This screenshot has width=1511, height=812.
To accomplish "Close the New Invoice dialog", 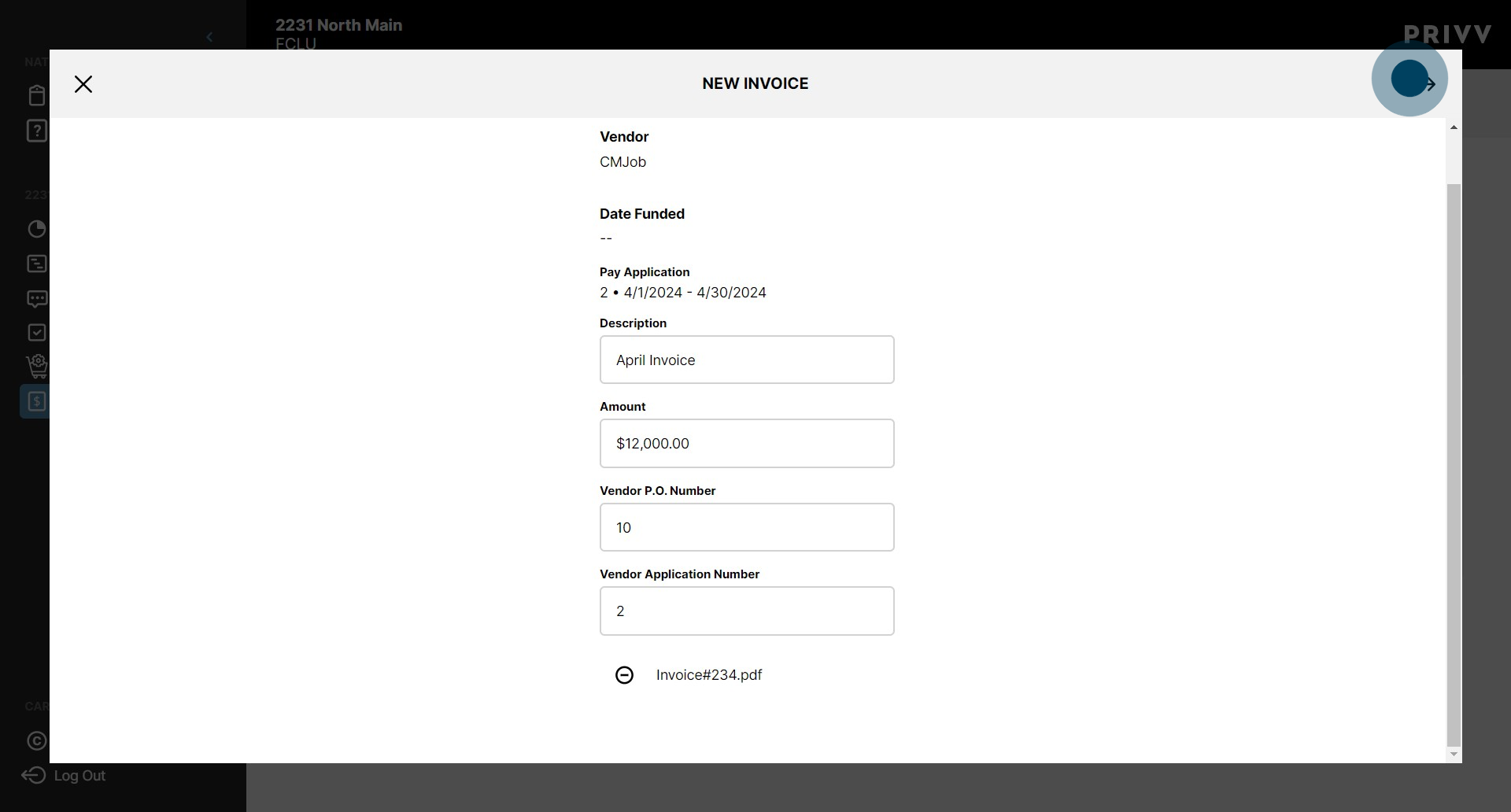I will click(83, 84).
